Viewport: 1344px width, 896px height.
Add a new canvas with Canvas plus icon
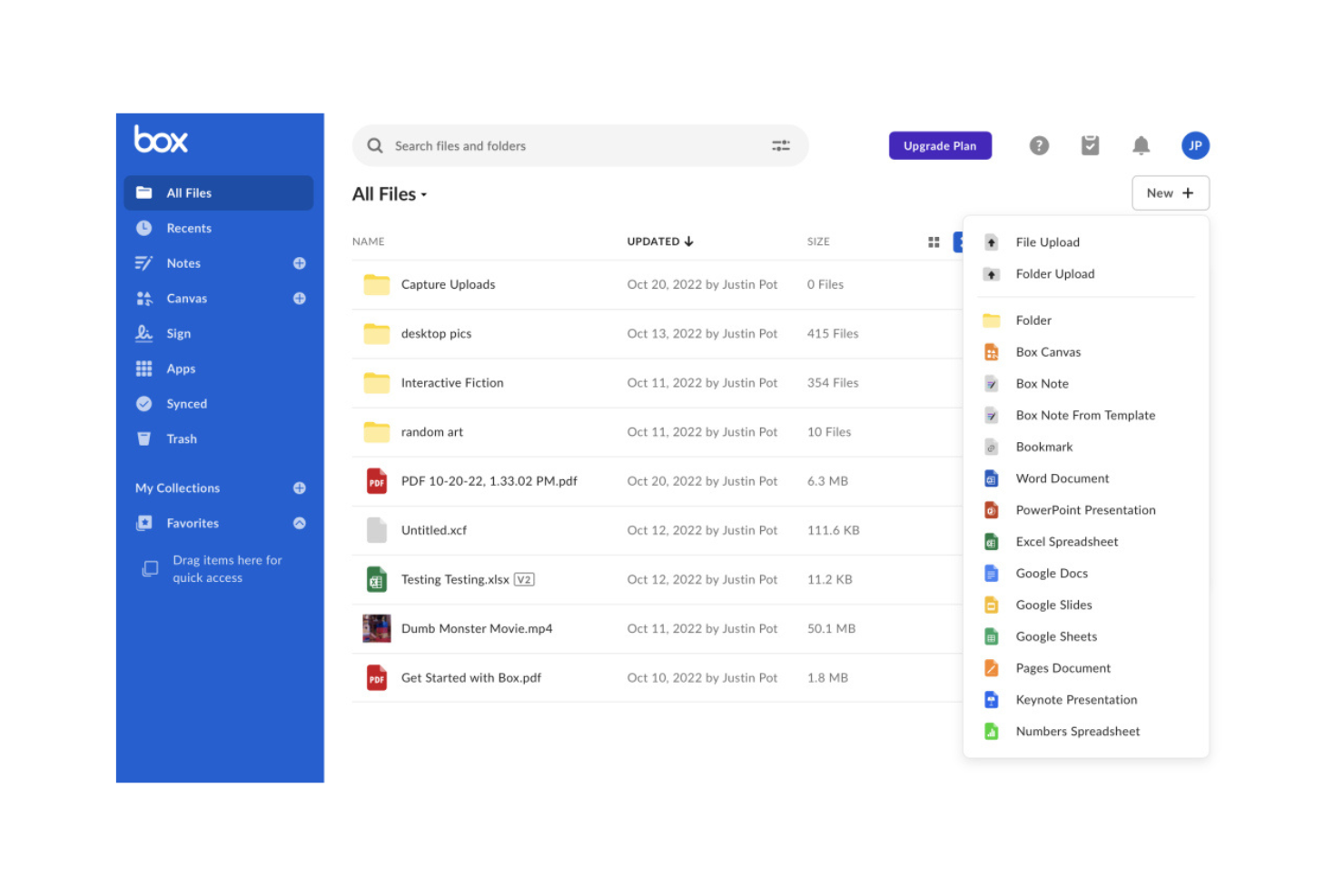(300, 299)
